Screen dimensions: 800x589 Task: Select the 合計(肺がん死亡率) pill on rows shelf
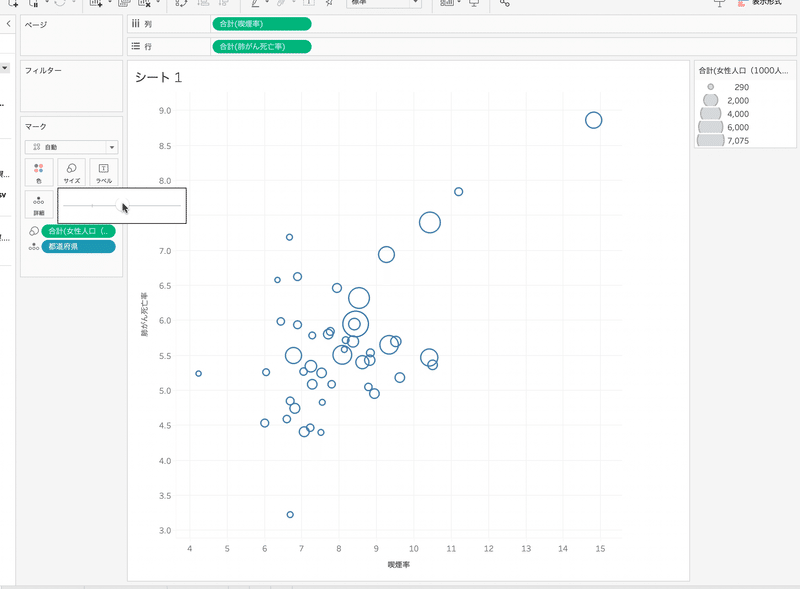pos(262,46)
